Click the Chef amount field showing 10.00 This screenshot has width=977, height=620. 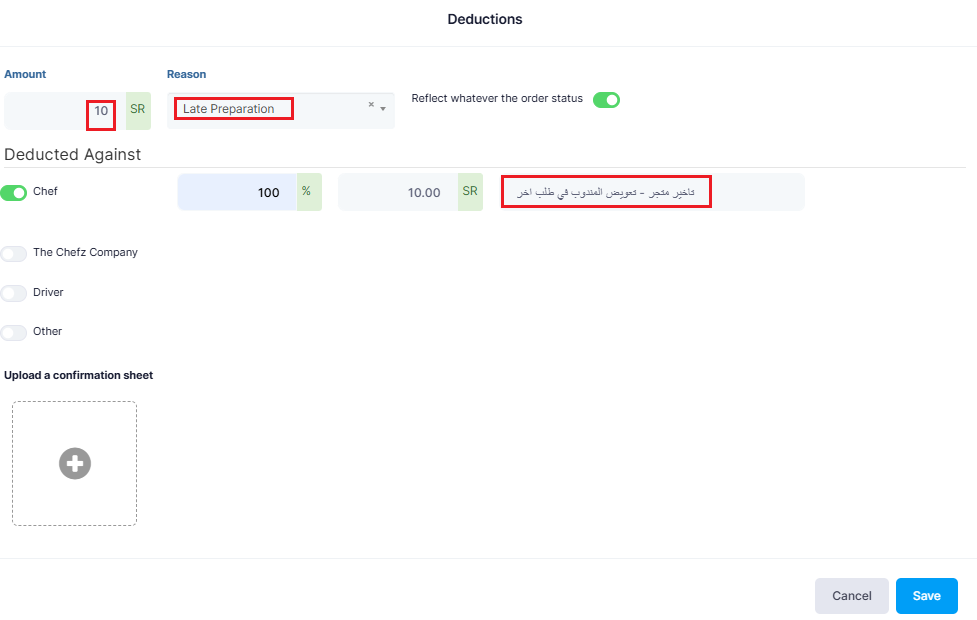[398, 192]
